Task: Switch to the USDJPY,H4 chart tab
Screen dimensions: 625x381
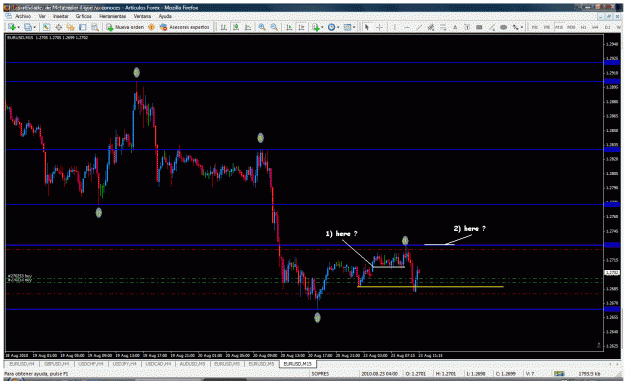Action: (124, 364)
